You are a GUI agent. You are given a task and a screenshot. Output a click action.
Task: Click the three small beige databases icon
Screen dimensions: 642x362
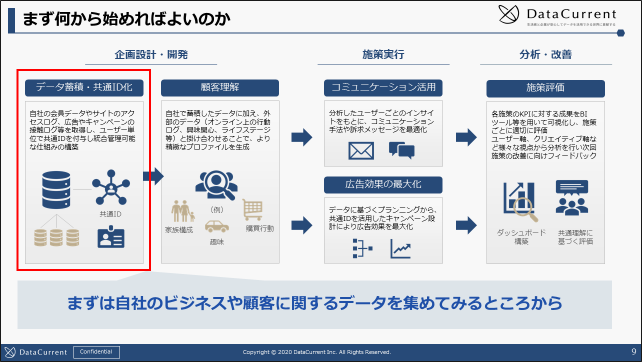click(57, 238)
